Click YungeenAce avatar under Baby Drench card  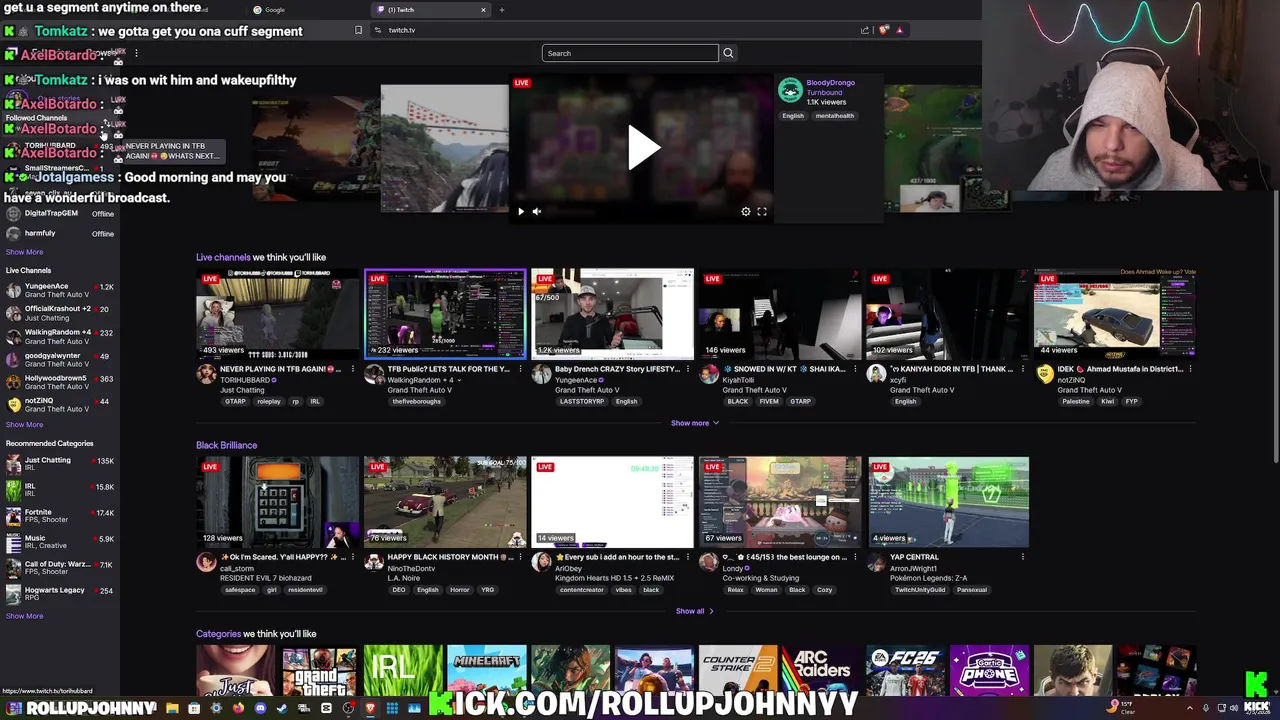click(x=541, y=374)
